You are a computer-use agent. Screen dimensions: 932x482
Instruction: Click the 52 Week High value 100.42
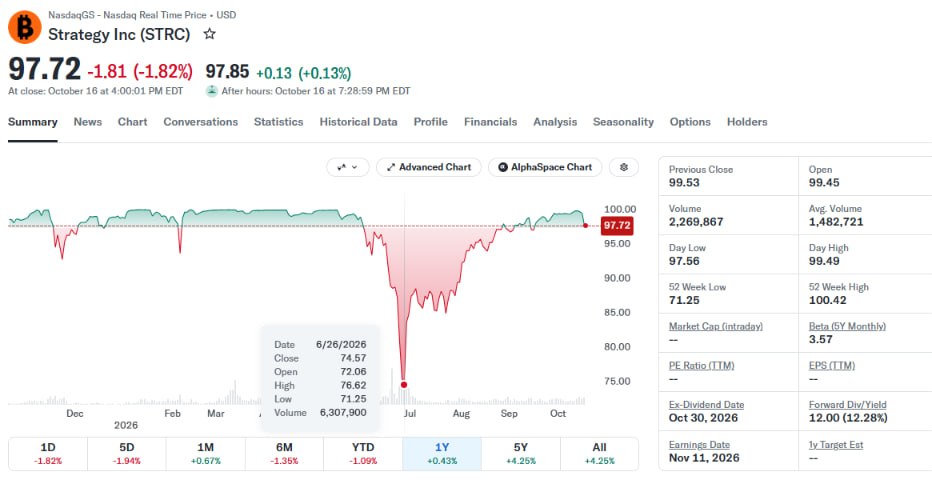pyautogui.click(x=827, y=300)
